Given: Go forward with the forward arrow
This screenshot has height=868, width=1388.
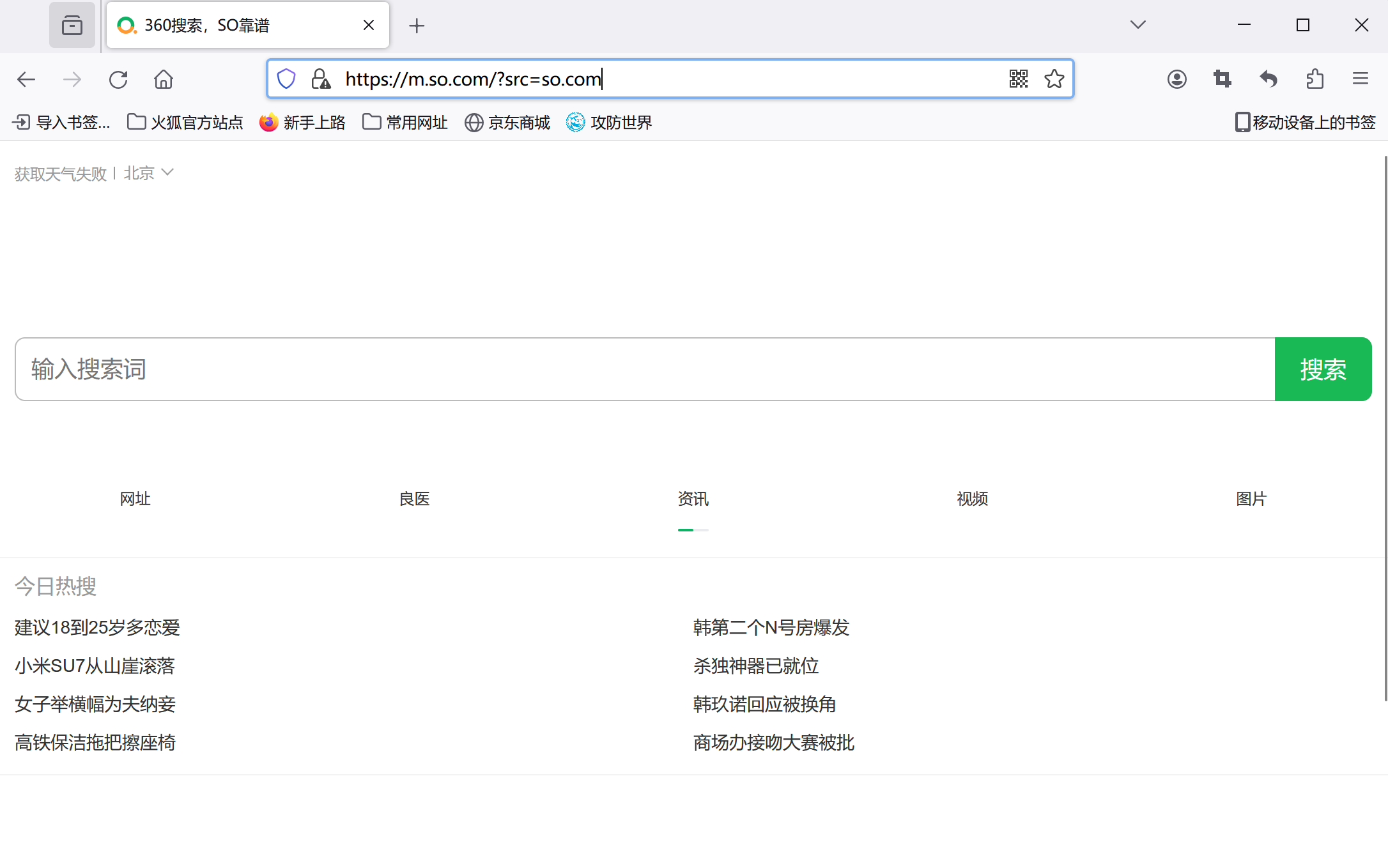Looking at the screenshot, I should point(72,79).
